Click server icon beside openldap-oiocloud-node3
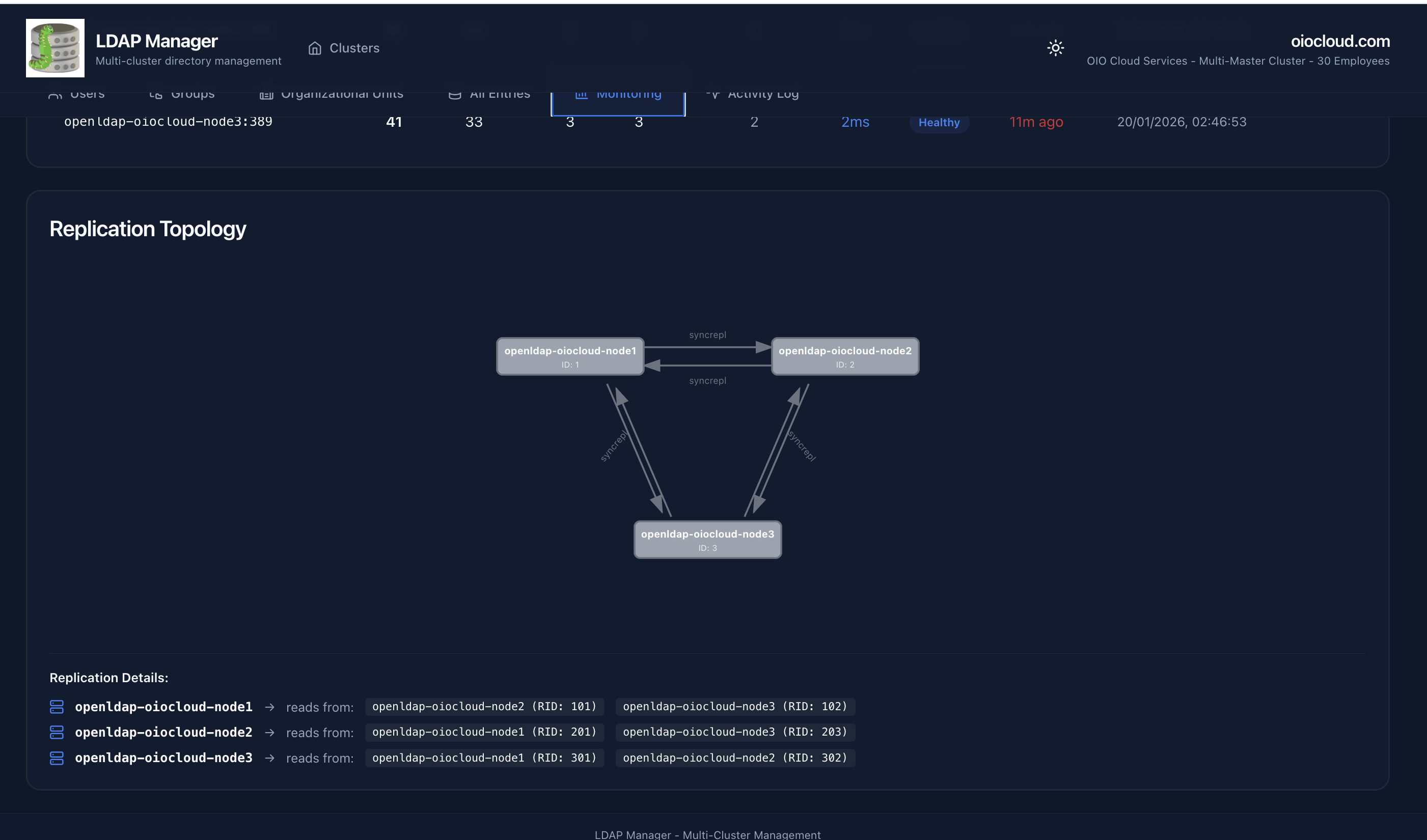1427x840 pixels. pos(57,759)
